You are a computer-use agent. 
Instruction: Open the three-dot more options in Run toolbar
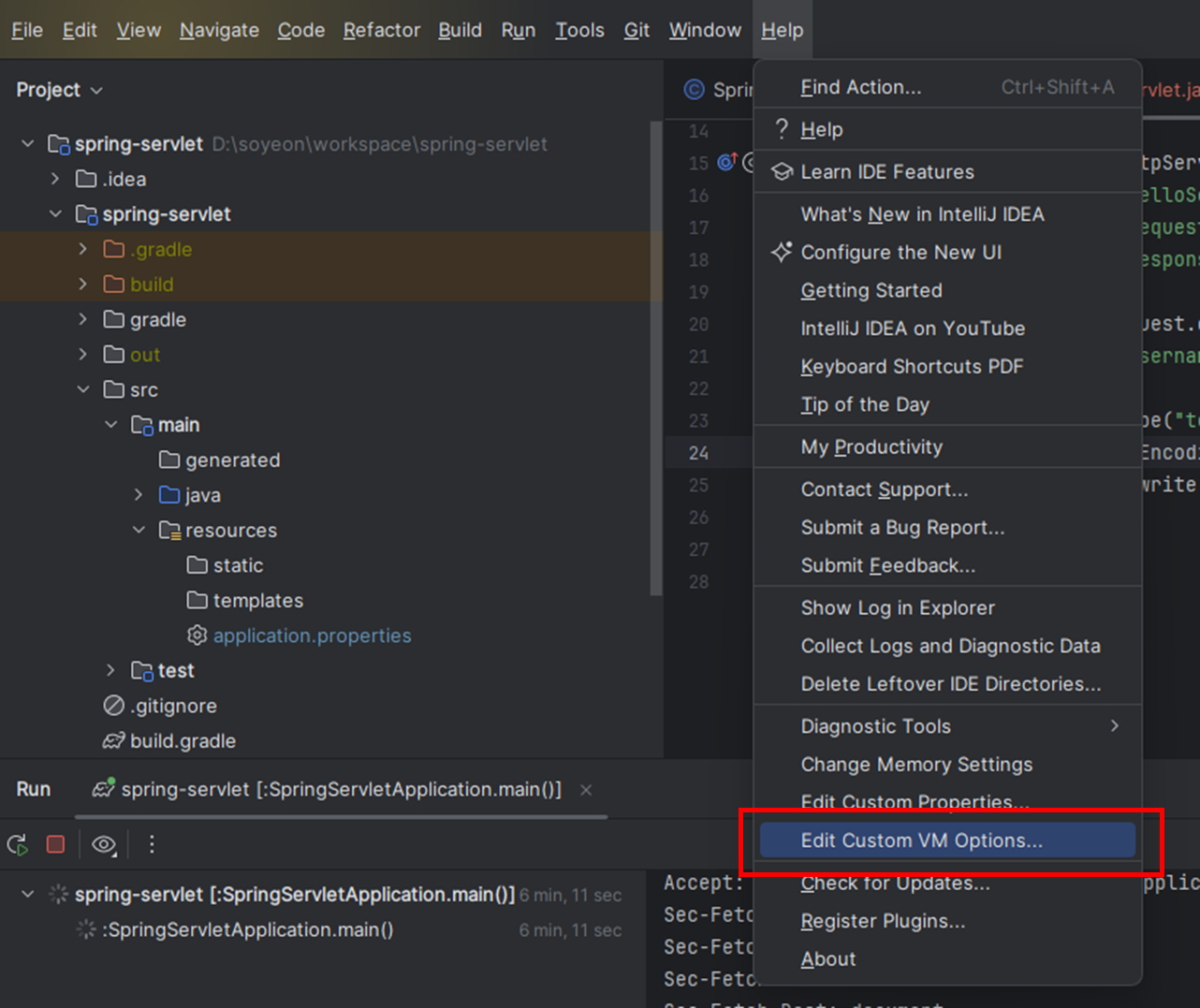pyautogui.click(x=152, y=844)
